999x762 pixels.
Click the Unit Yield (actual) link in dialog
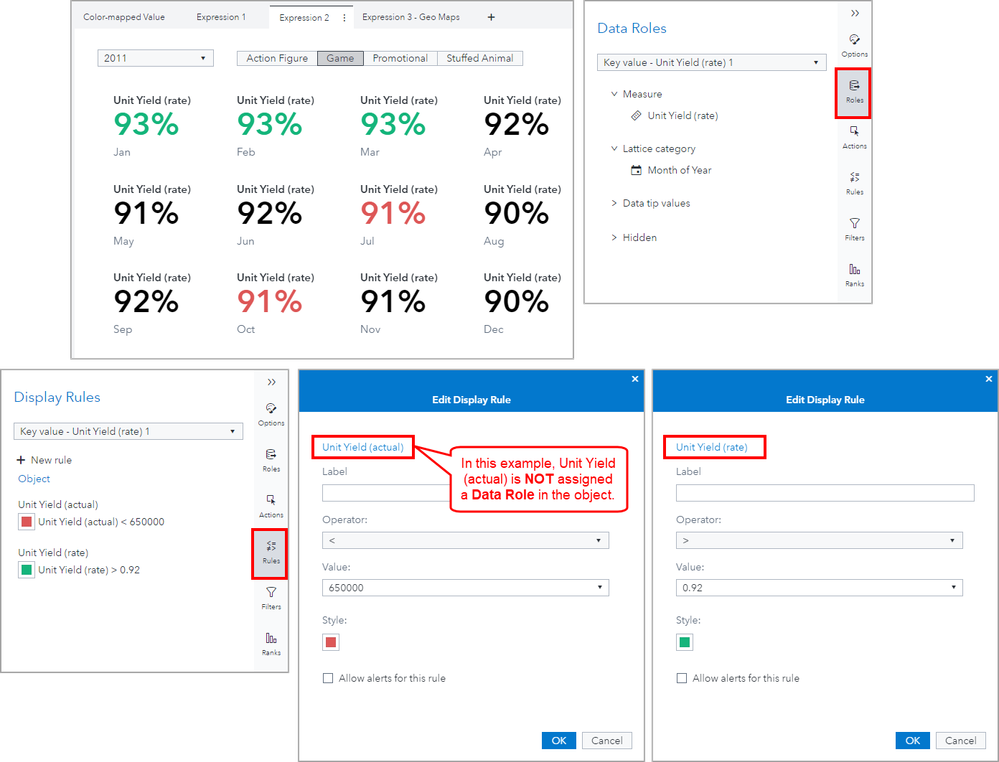[363, 447]
